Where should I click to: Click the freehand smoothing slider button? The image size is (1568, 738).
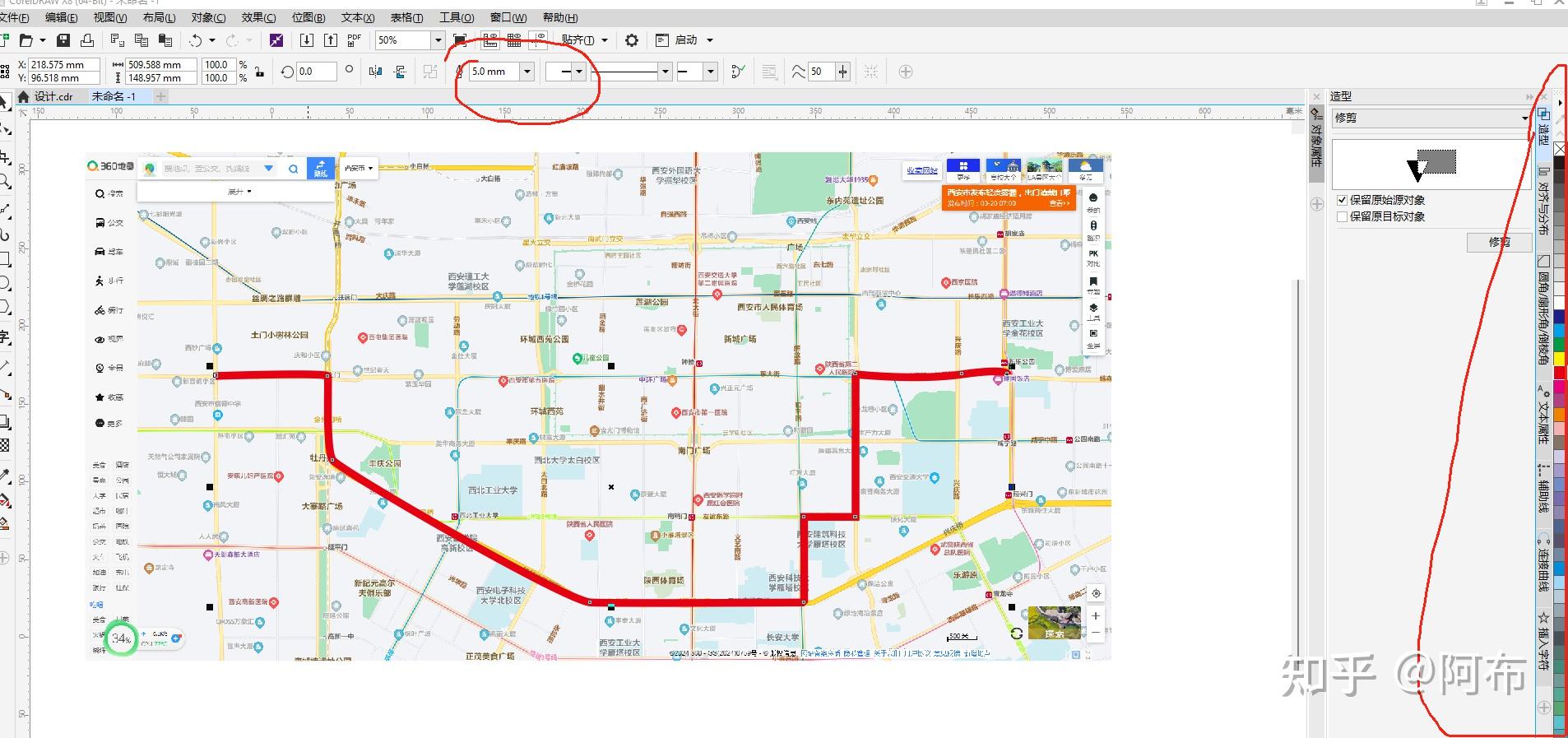click(x=843, y=72)
